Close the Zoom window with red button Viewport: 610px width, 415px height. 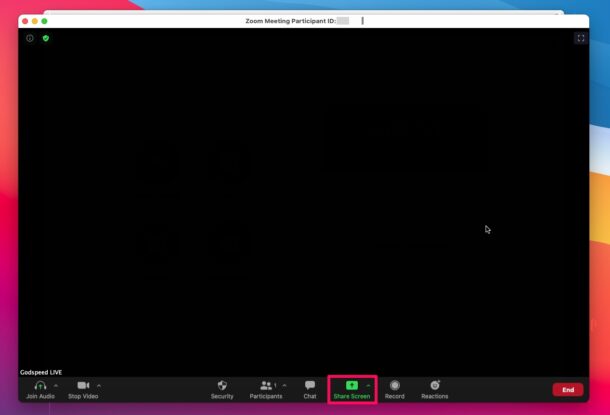point(25,21)
